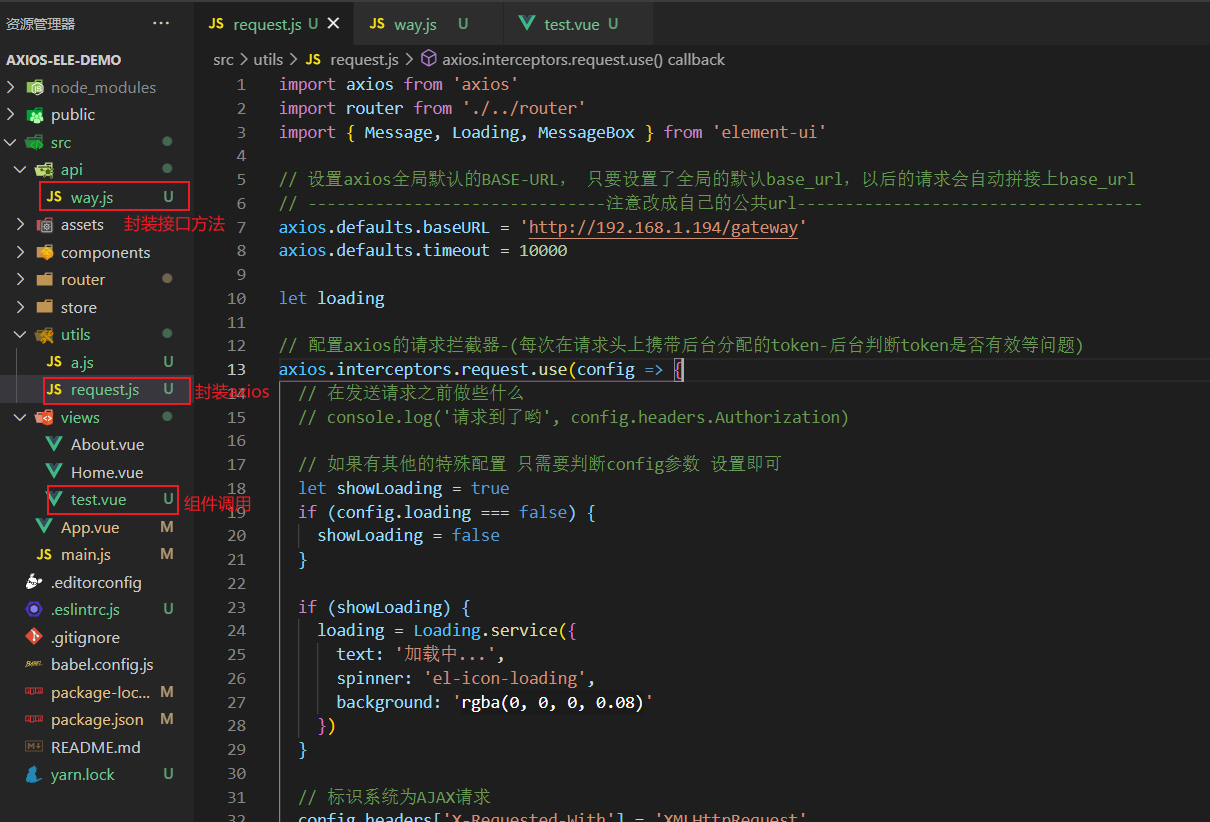Image resolution: width=1210 pixels, height=822 pixels.
Task: Click 'showLoading = false' on line 20
Action: point(408,536)
